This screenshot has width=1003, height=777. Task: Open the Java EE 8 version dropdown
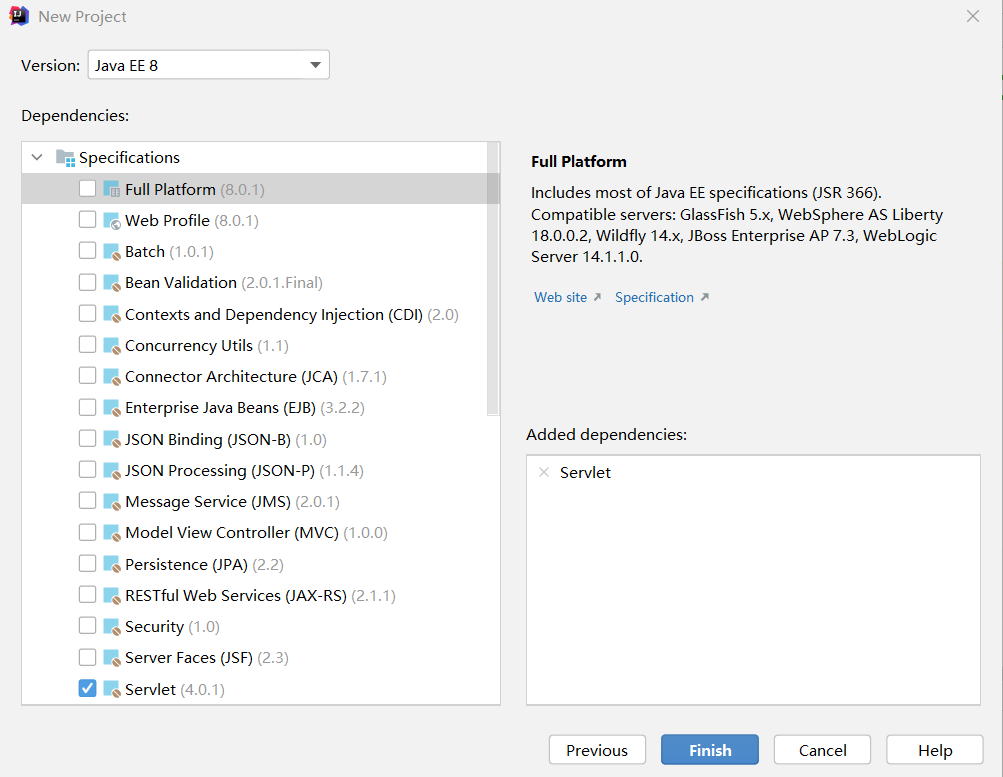pyautogui.click(x=209, y=65)
